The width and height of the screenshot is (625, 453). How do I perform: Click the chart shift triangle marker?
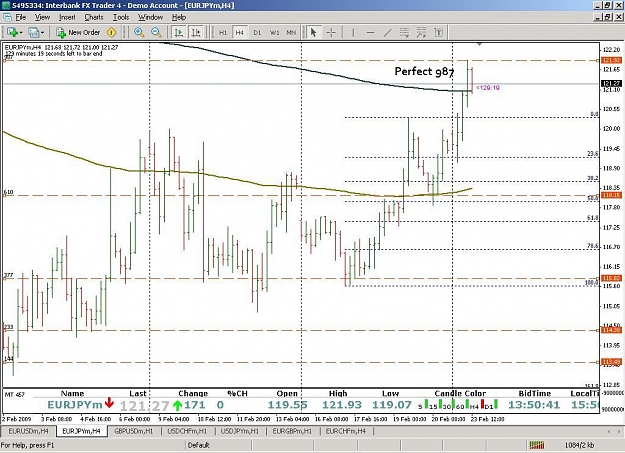[x=480, y=43]
